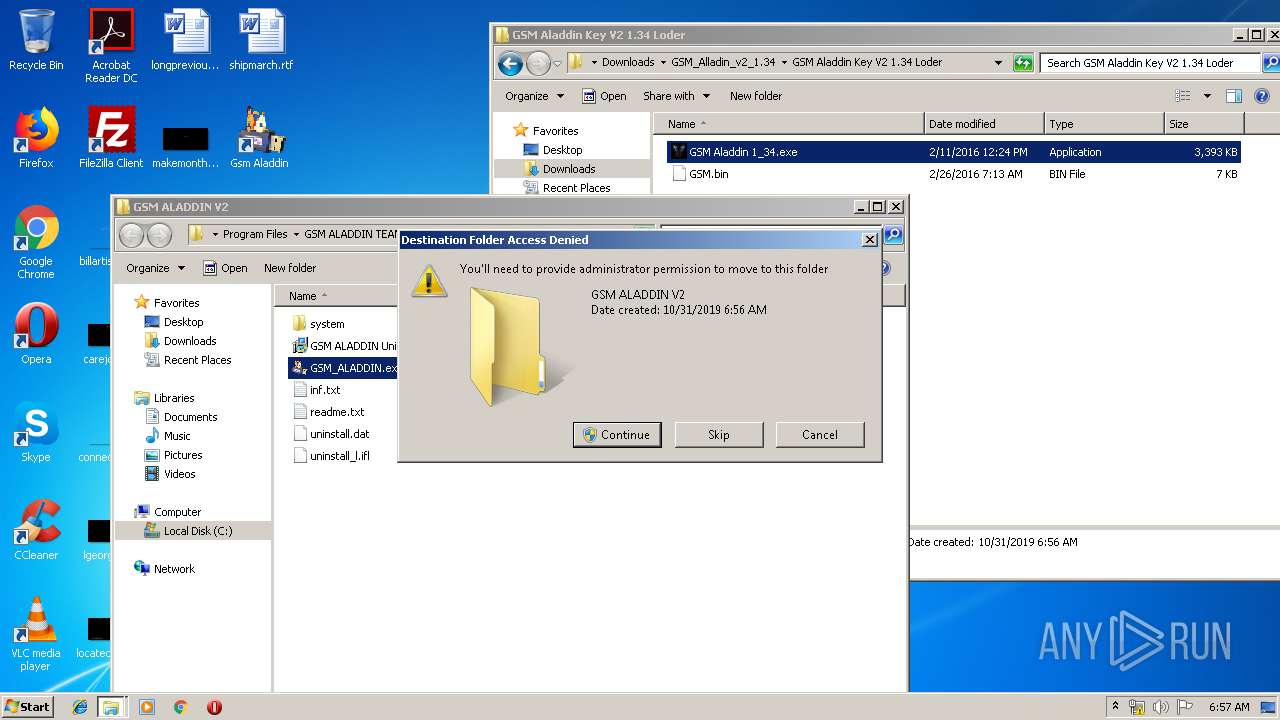The width and height of the screenshot is (1280, 720).
Task: Refresh the GSM Aladdin Key Loder folder
Action: [x=1022, y=62]
